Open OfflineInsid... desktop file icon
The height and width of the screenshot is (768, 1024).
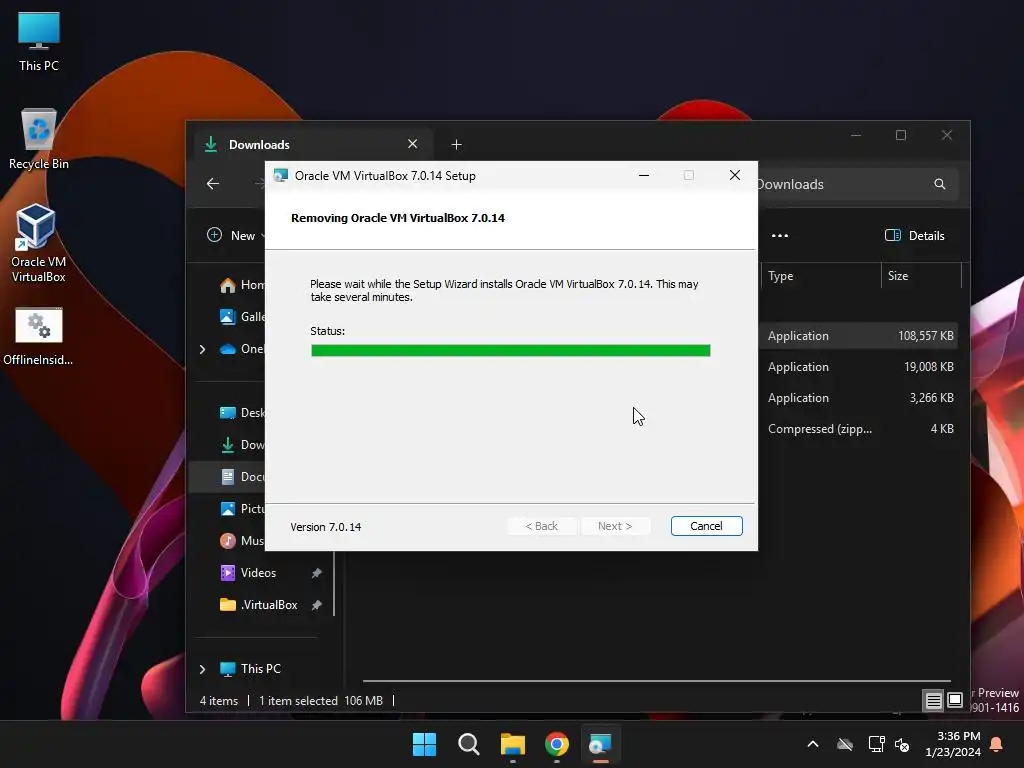click(38, 336)
